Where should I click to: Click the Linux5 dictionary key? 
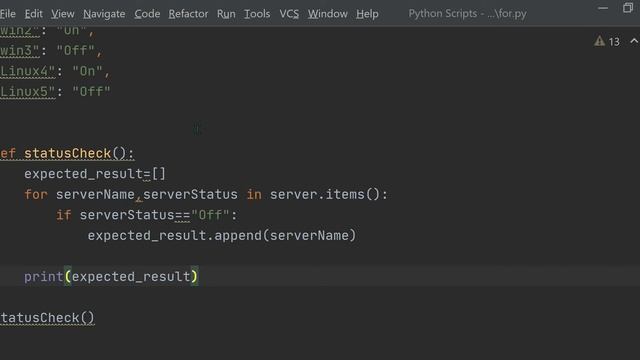pyautogui.click(x=27, y=91)
